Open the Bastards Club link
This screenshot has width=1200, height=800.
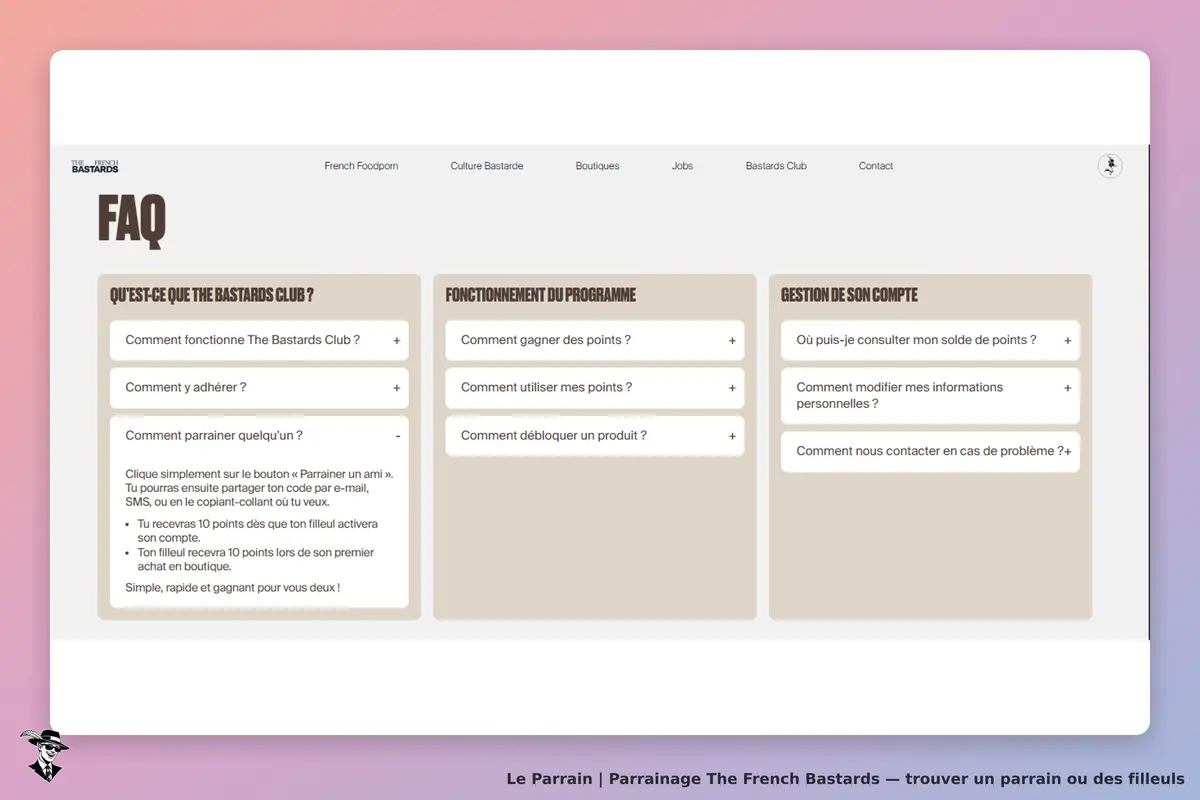tap(776, 166)
